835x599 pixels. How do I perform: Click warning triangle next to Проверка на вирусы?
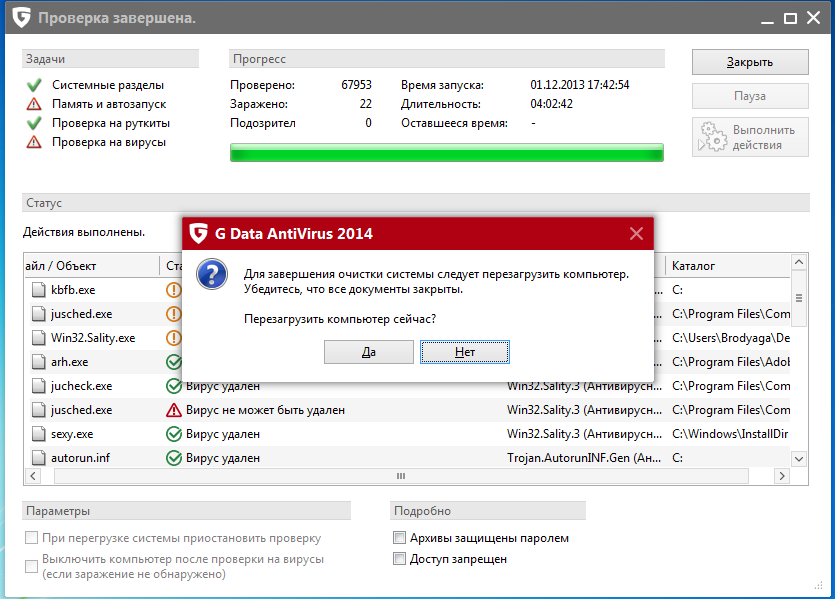pyautogui.click(x=34, y=142)
